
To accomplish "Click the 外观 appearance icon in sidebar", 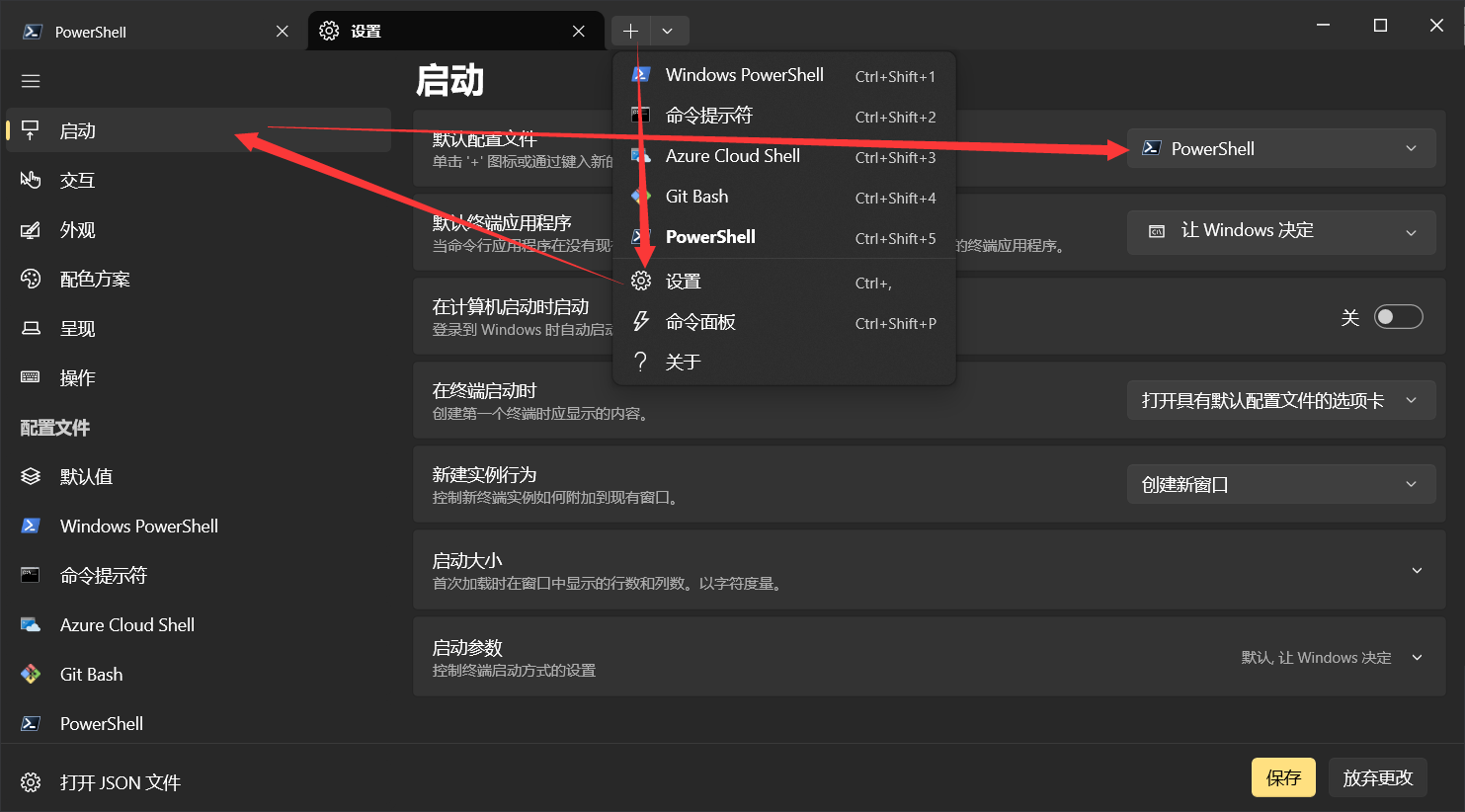I will (x=31, y=229).
